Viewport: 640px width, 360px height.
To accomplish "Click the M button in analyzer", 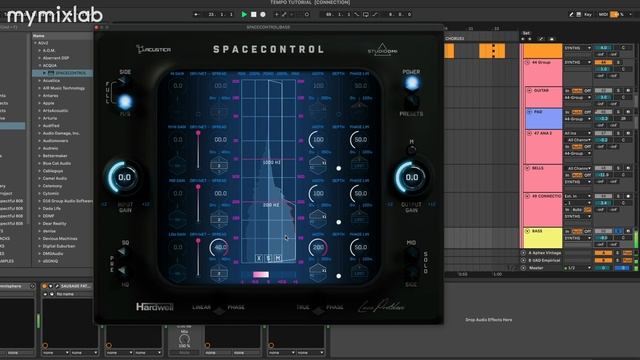I will tap(278, 258).
